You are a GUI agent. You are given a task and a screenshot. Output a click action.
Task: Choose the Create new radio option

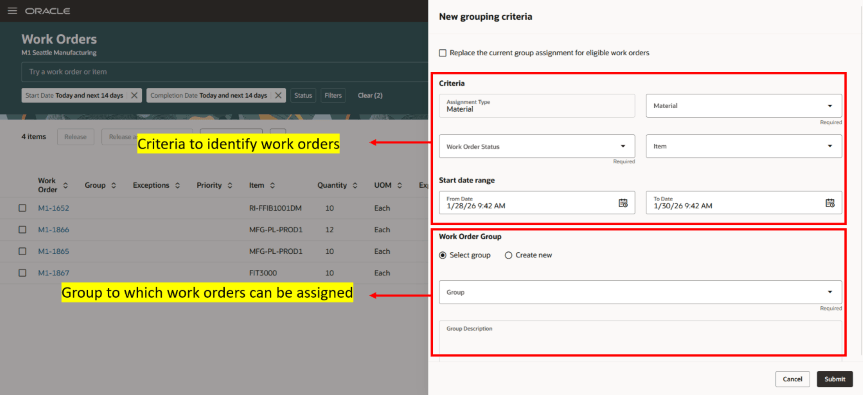[509, 255]
